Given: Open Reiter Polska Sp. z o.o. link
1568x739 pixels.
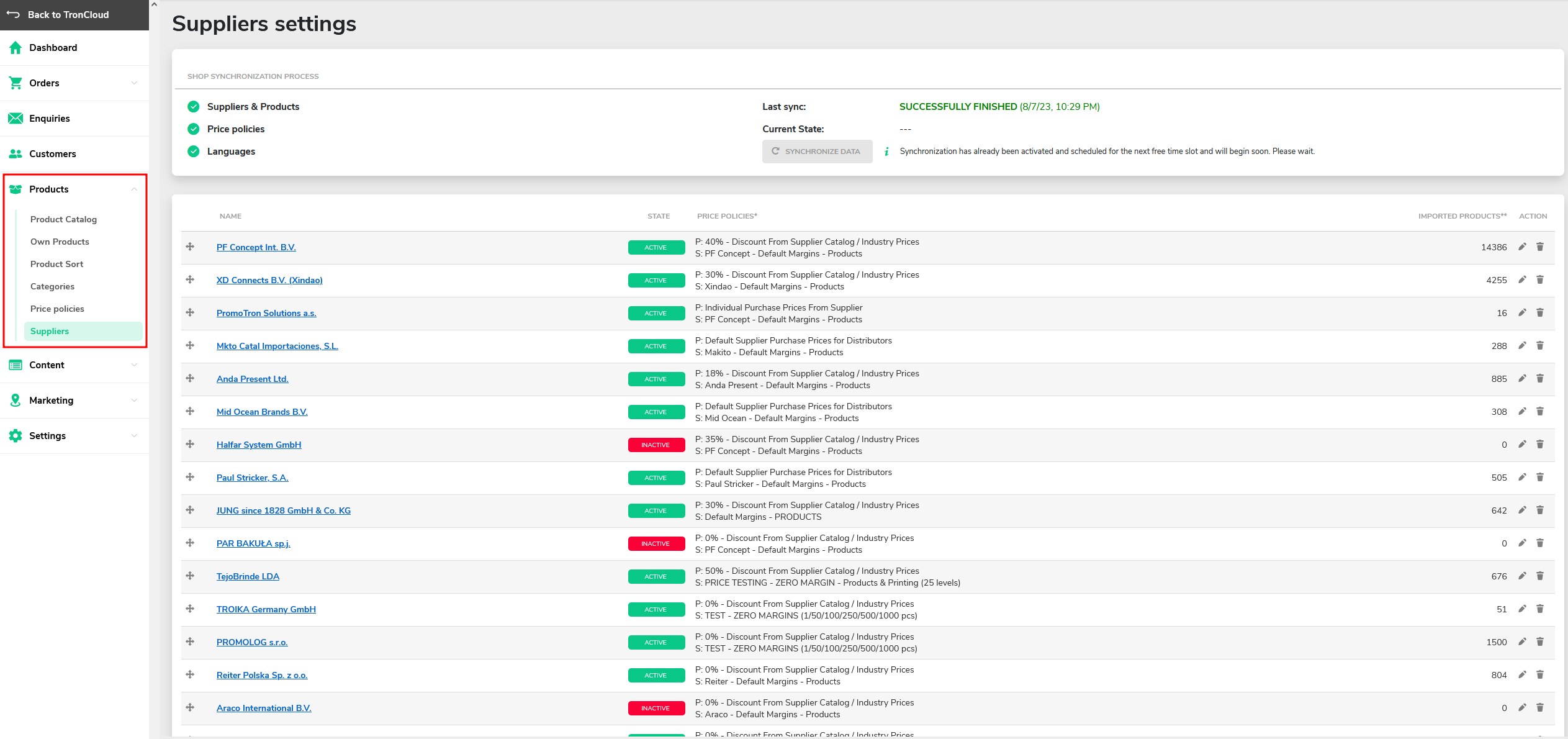Looking at the screenshot, I should [x=262, y=675].
